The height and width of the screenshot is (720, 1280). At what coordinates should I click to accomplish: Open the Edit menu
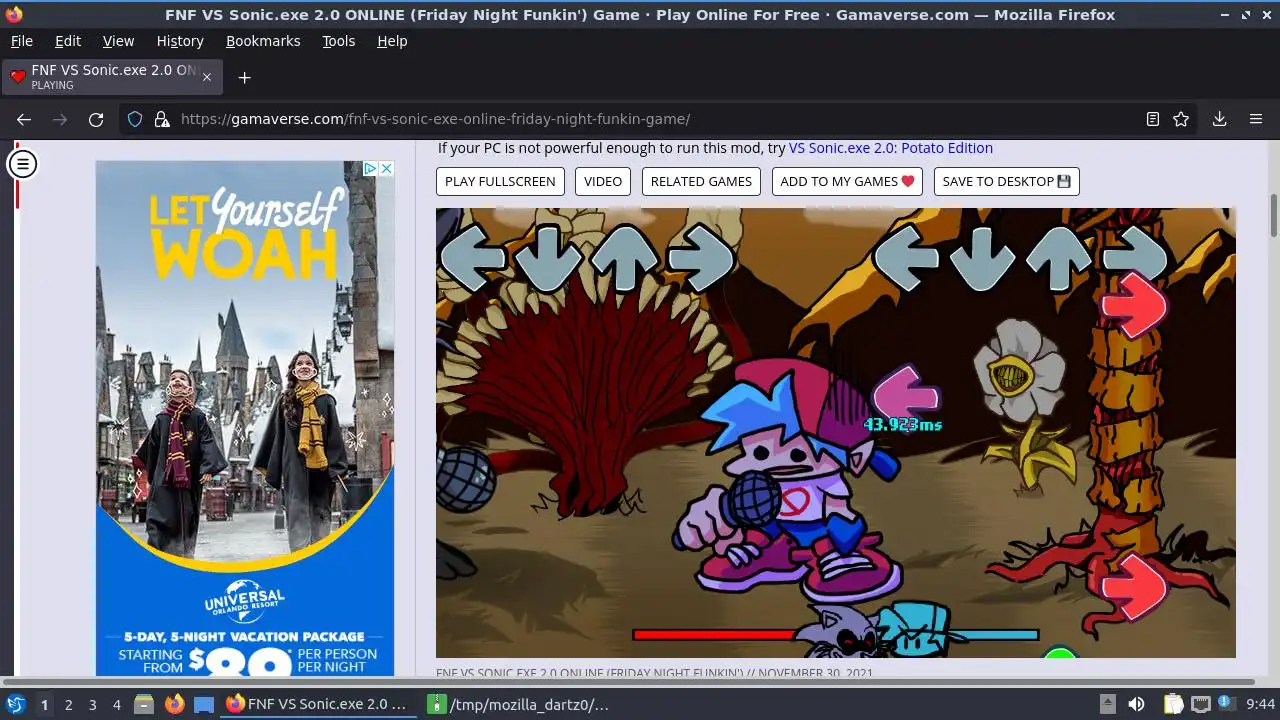coord(68,41)
